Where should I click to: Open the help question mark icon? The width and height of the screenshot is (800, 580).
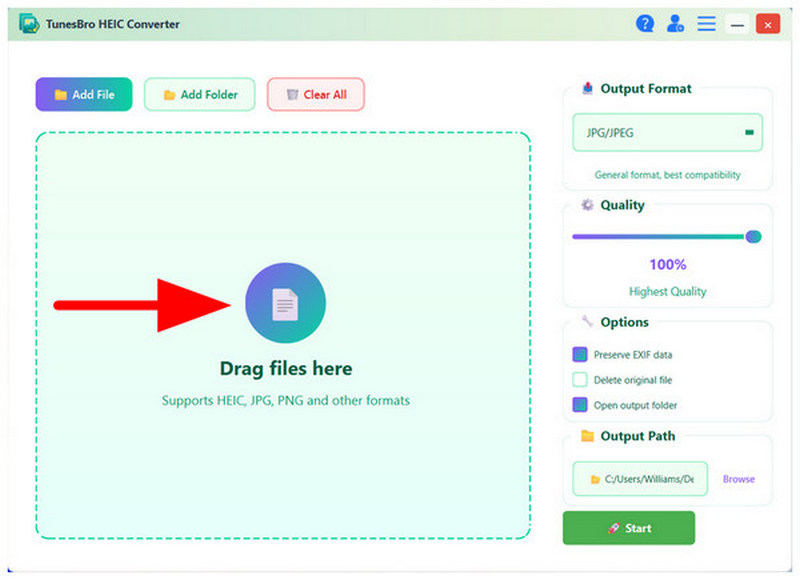point(645,23)
